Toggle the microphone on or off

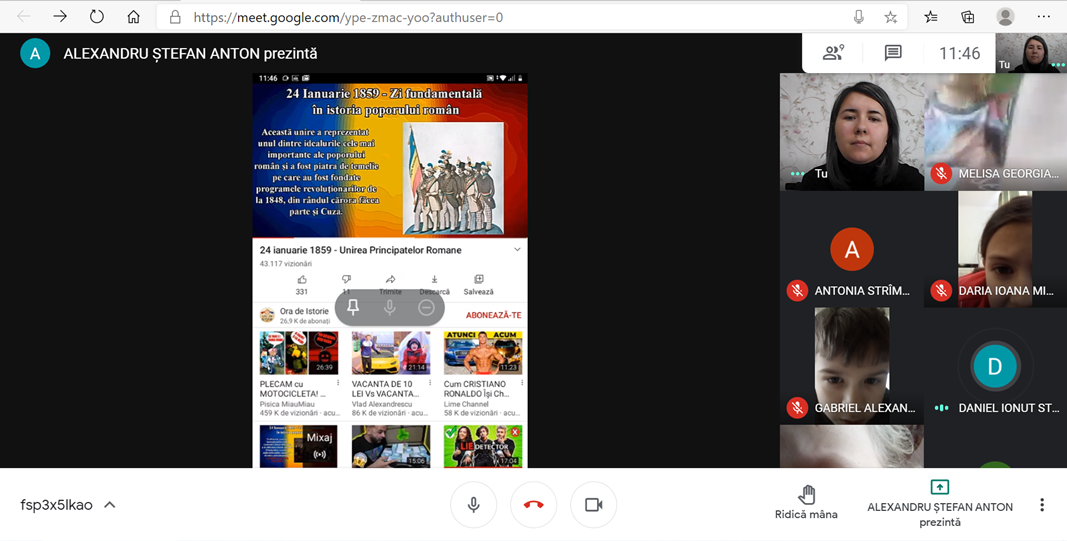pos(473,505)
